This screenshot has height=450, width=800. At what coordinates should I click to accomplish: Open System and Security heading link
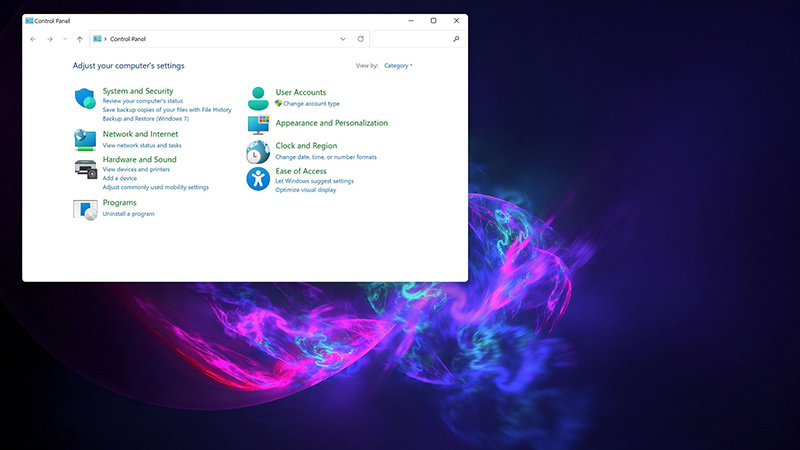pos(138,91)
